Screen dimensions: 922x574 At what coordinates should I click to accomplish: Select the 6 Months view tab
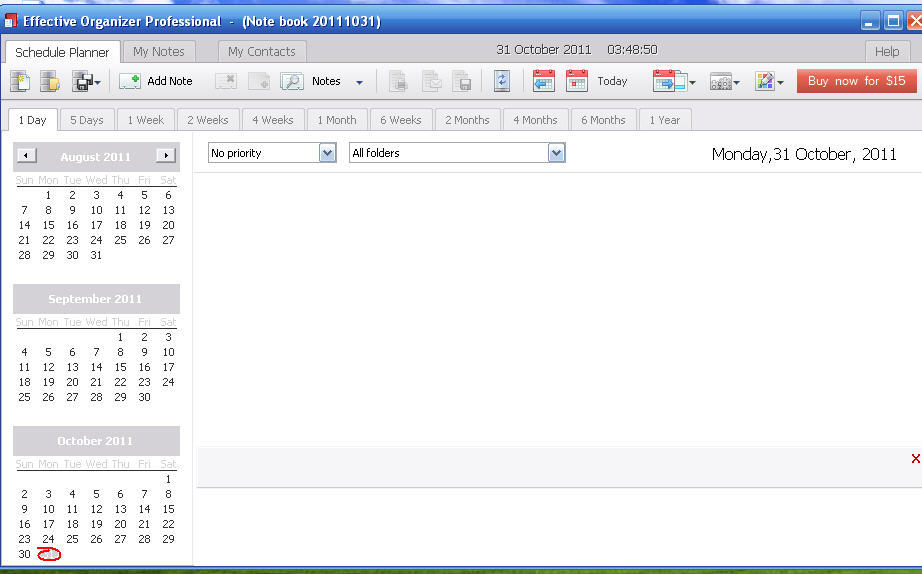point(603,120)
